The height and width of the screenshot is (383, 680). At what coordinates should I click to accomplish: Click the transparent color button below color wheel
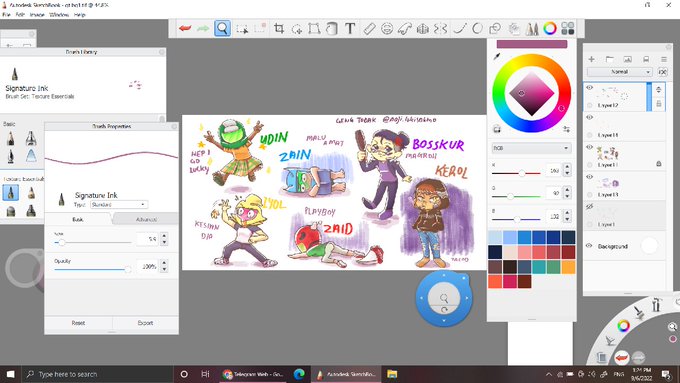(497, 129)
